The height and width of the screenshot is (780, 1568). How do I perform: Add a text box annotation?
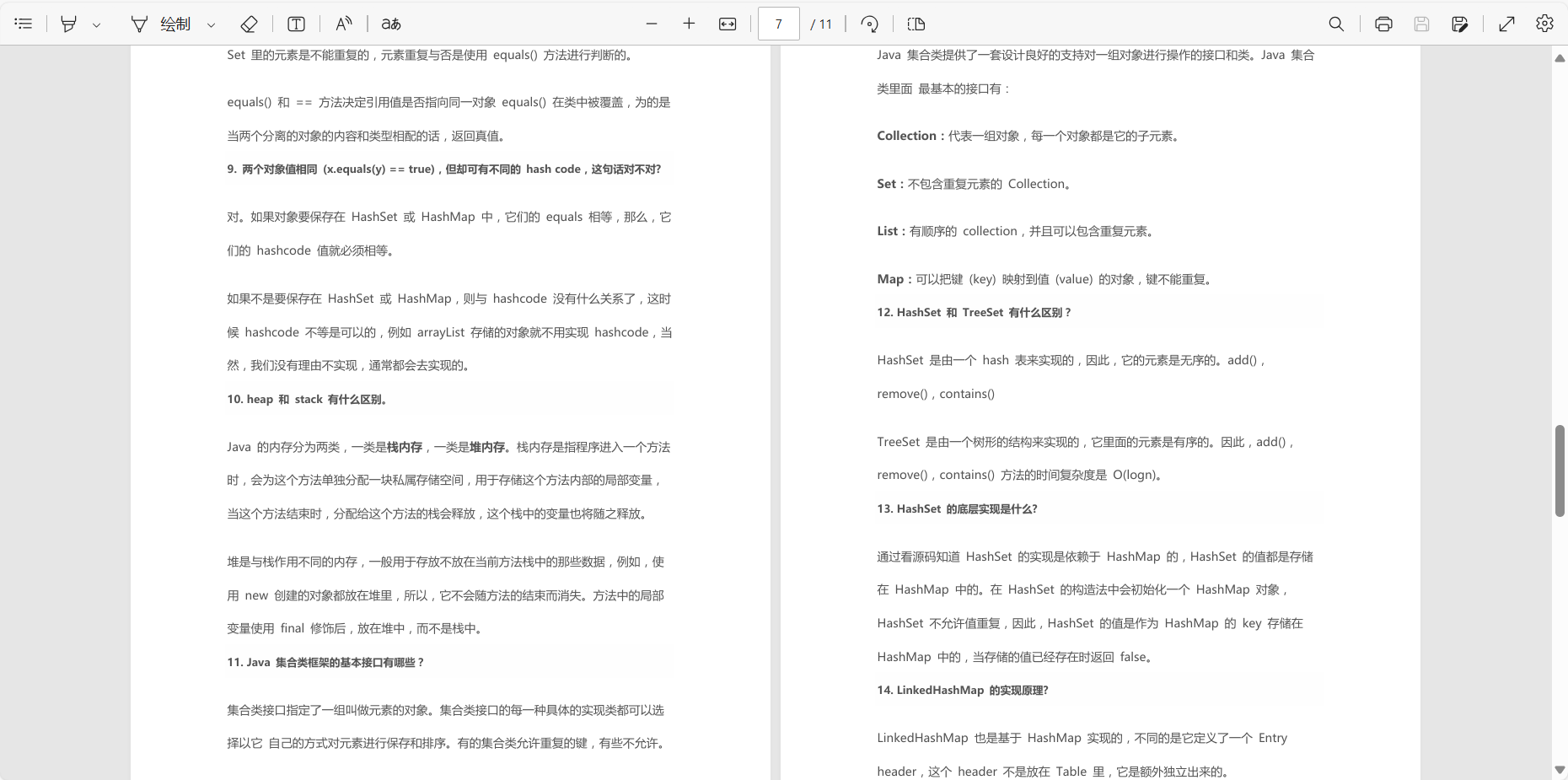click(296, 24)
